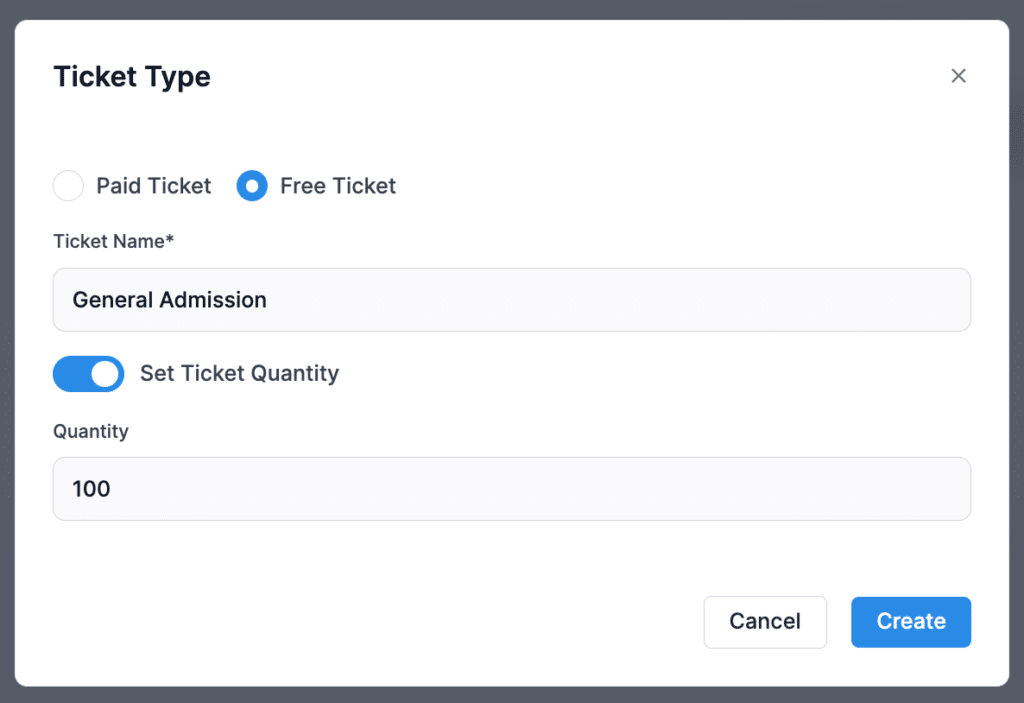Click the Paid Ticket label text
This screenshot has height=703, width=1024.
click(153, 186)
